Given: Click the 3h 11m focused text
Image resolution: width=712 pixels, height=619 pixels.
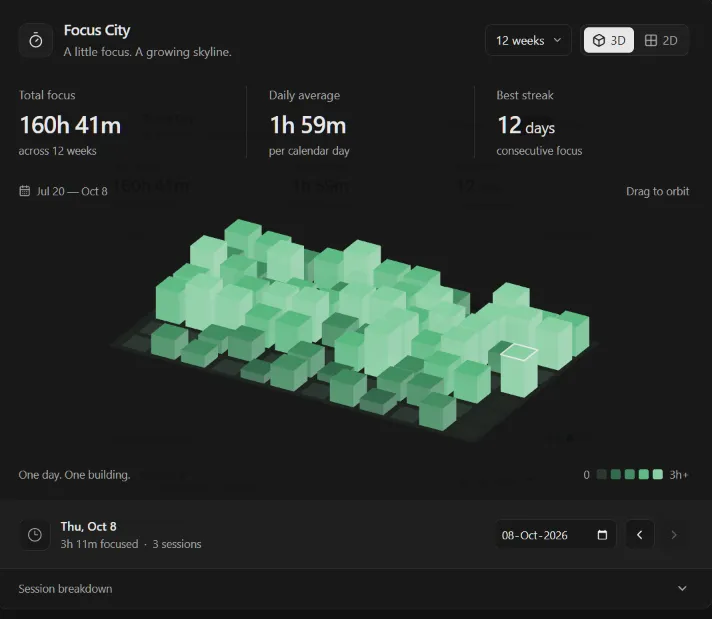Looking at the screenshot, I should pos(99,544).
